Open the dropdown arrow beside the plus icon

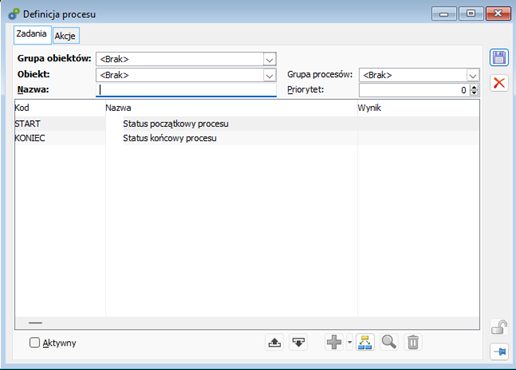coord(350,342)
